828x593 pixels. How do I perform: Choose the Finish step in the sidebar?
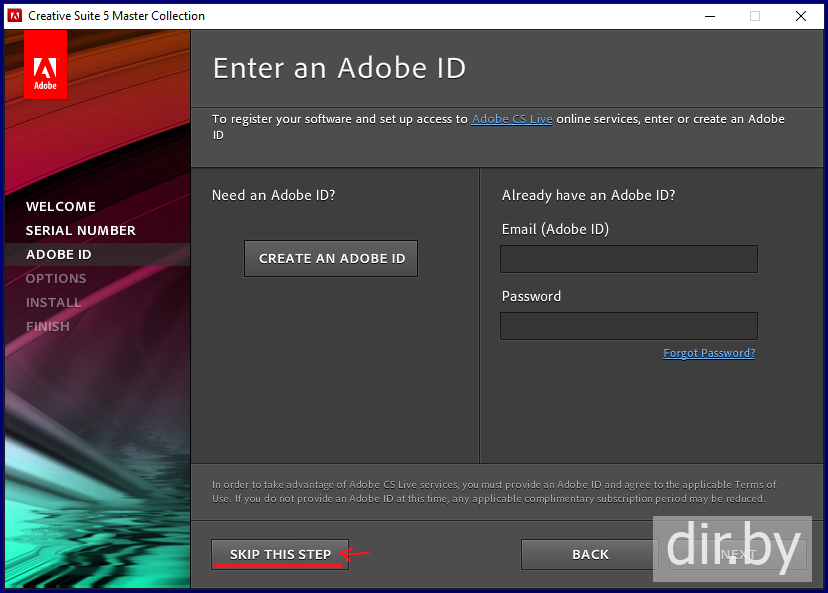[48, 327]
